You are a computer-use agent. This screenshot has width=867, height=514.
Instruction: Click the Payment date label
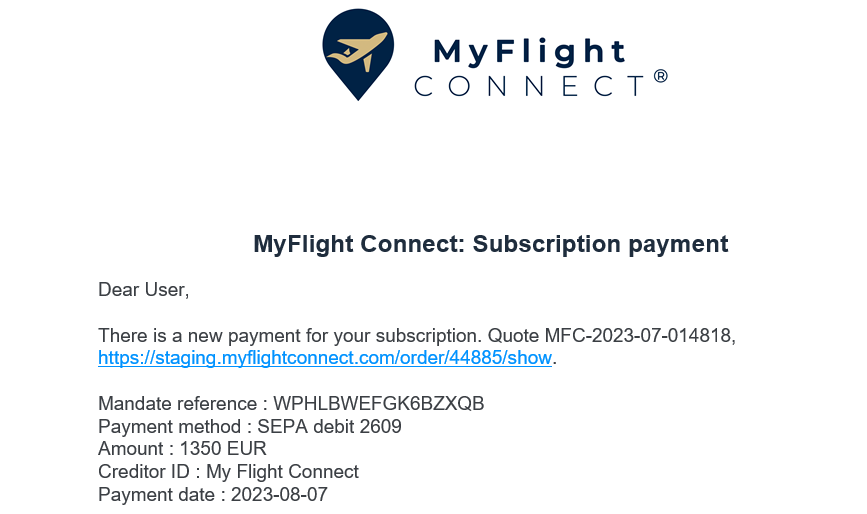pyautogui.click(x=156, y=494)
